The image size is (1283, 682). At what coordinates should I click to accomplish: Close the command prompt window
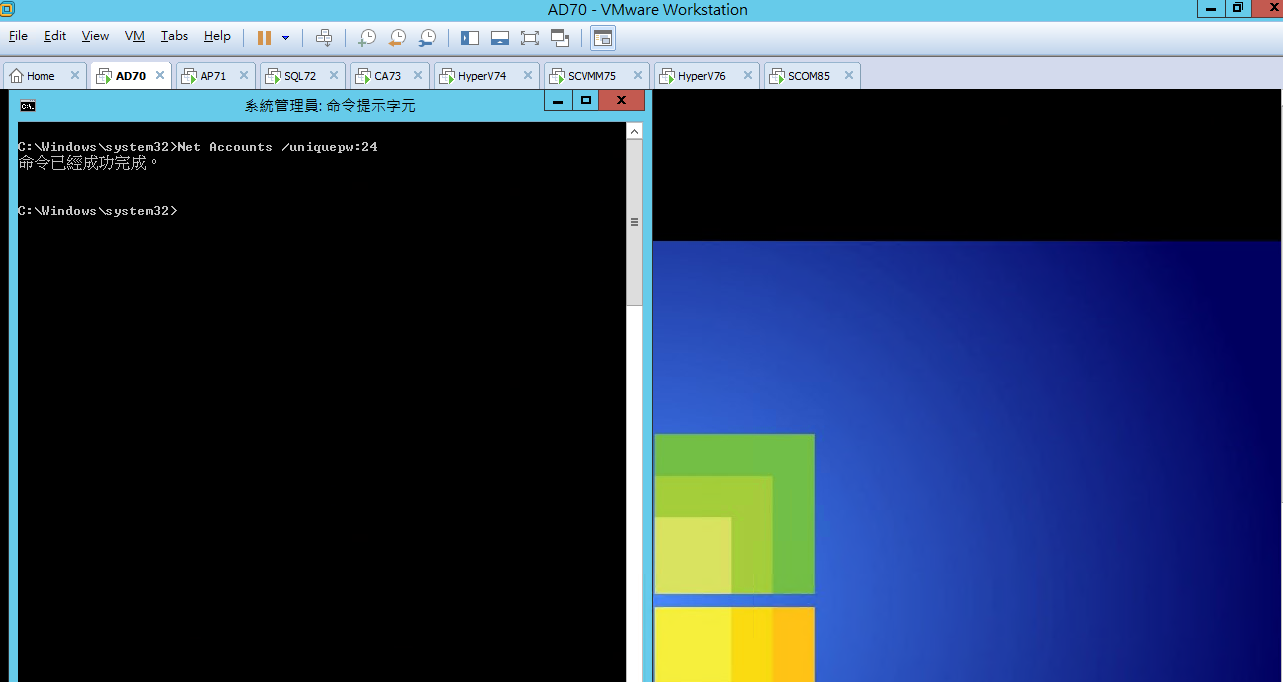point(621,100)
